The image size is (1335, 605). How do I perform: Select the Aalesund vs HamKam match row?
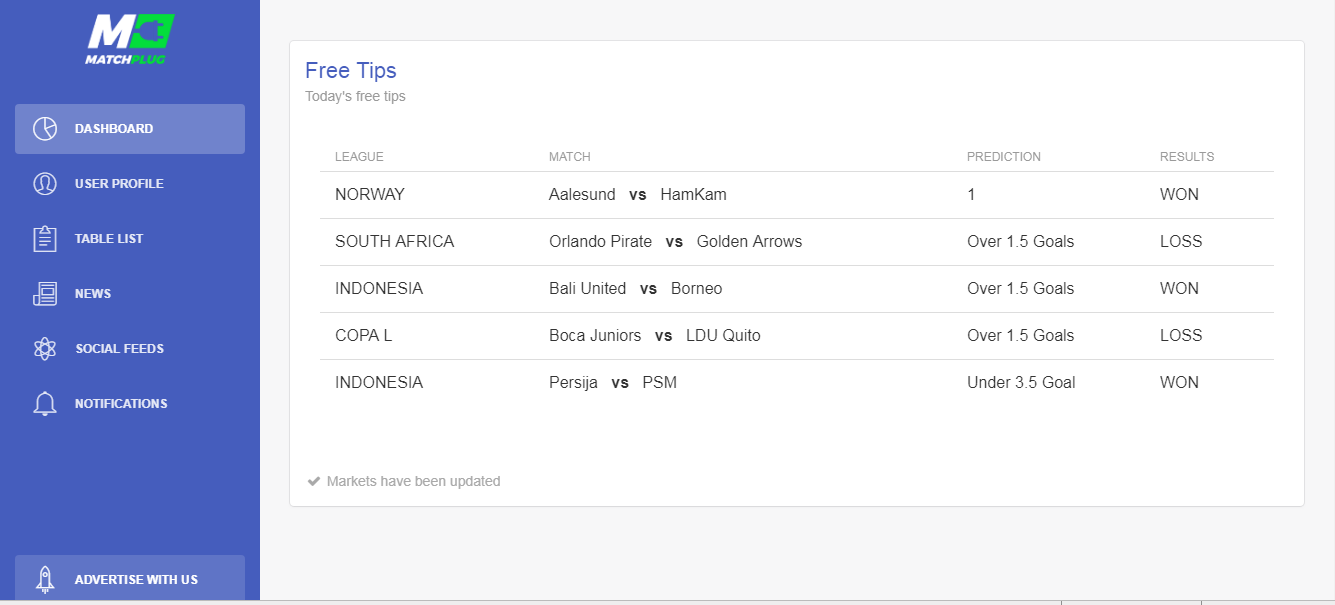click(x=797, y=195)
